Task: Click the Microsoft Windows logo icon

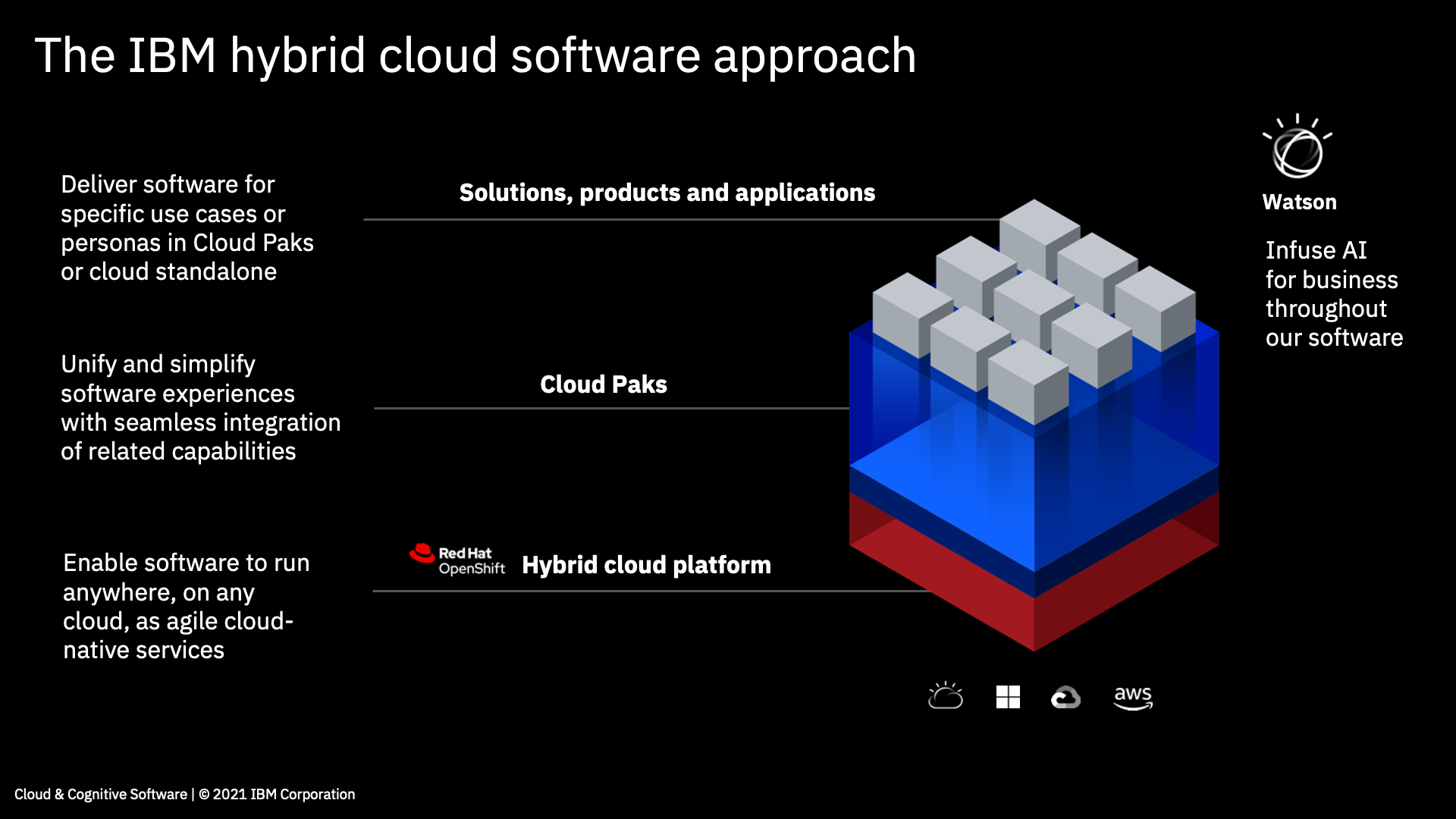Action: pyautogui.click(x=1008, y=696)
